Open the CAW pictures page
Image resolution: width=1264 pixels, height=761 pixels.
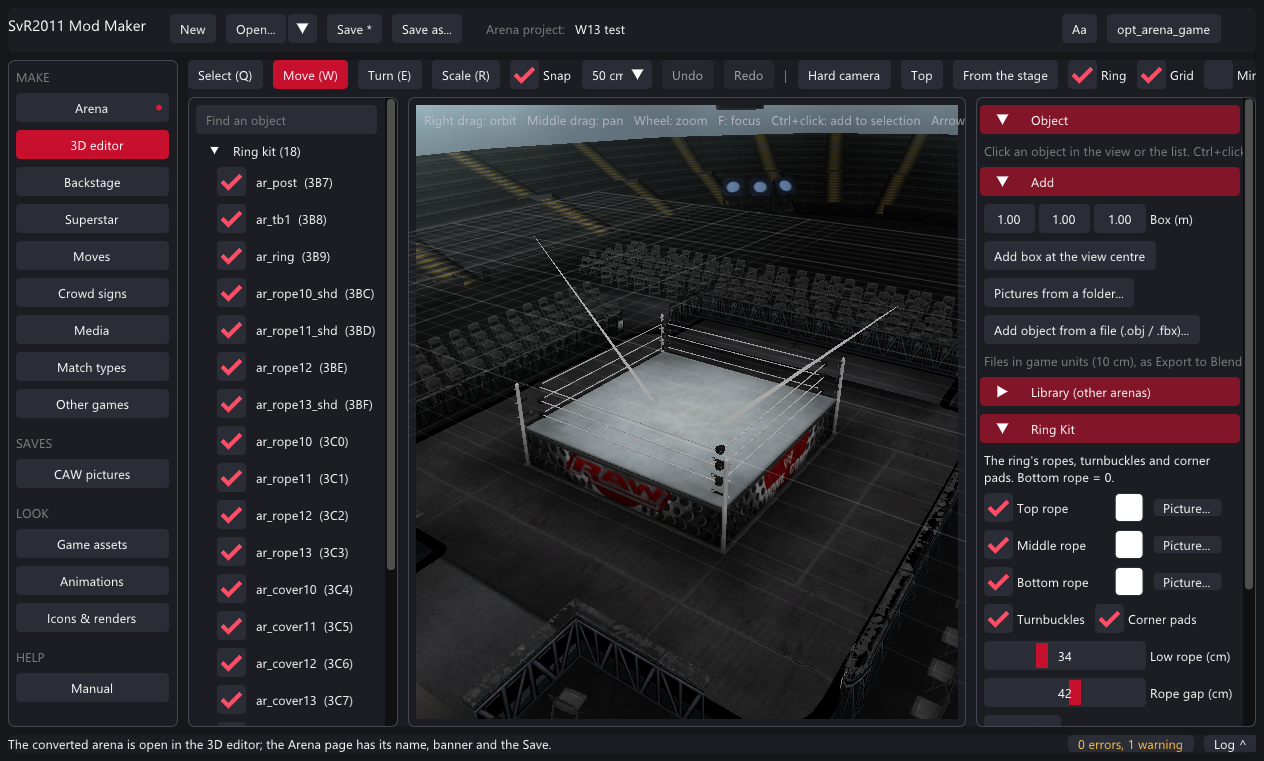pyautogui.click(x=92, y=474)
